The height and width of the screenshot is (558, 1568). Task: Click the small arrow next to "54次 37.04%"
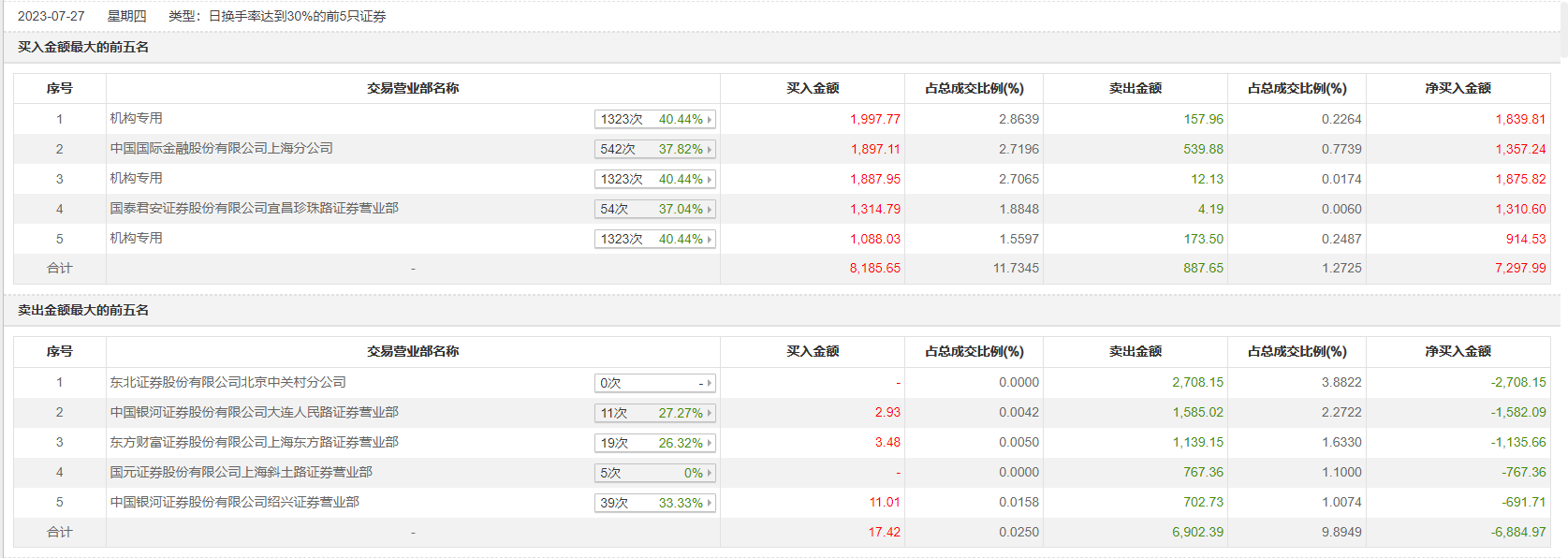[x=710, y=210]
